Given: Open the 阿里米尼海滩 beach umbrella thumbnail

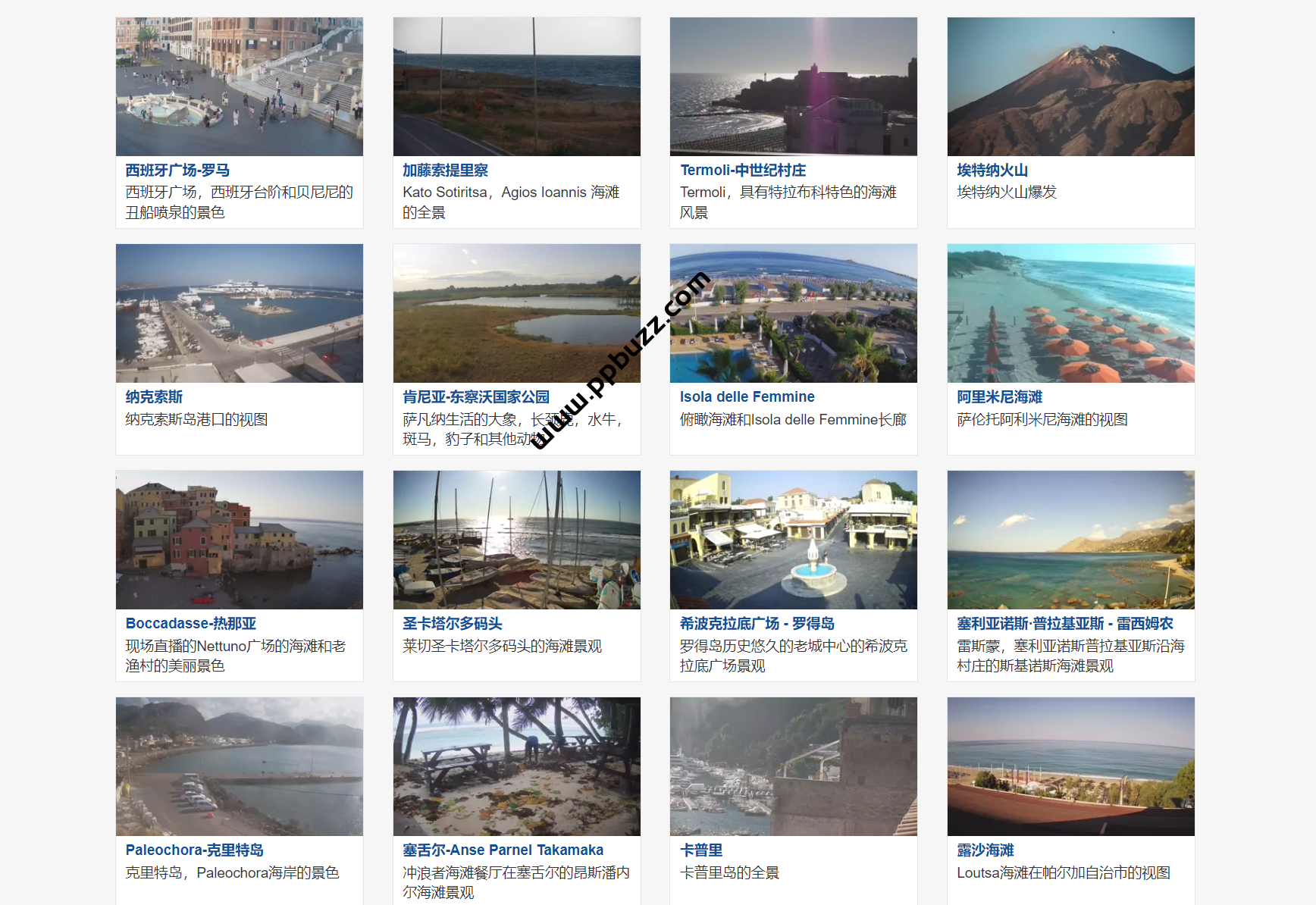Looking at the screenshot, I should [x=1070, y=313].
